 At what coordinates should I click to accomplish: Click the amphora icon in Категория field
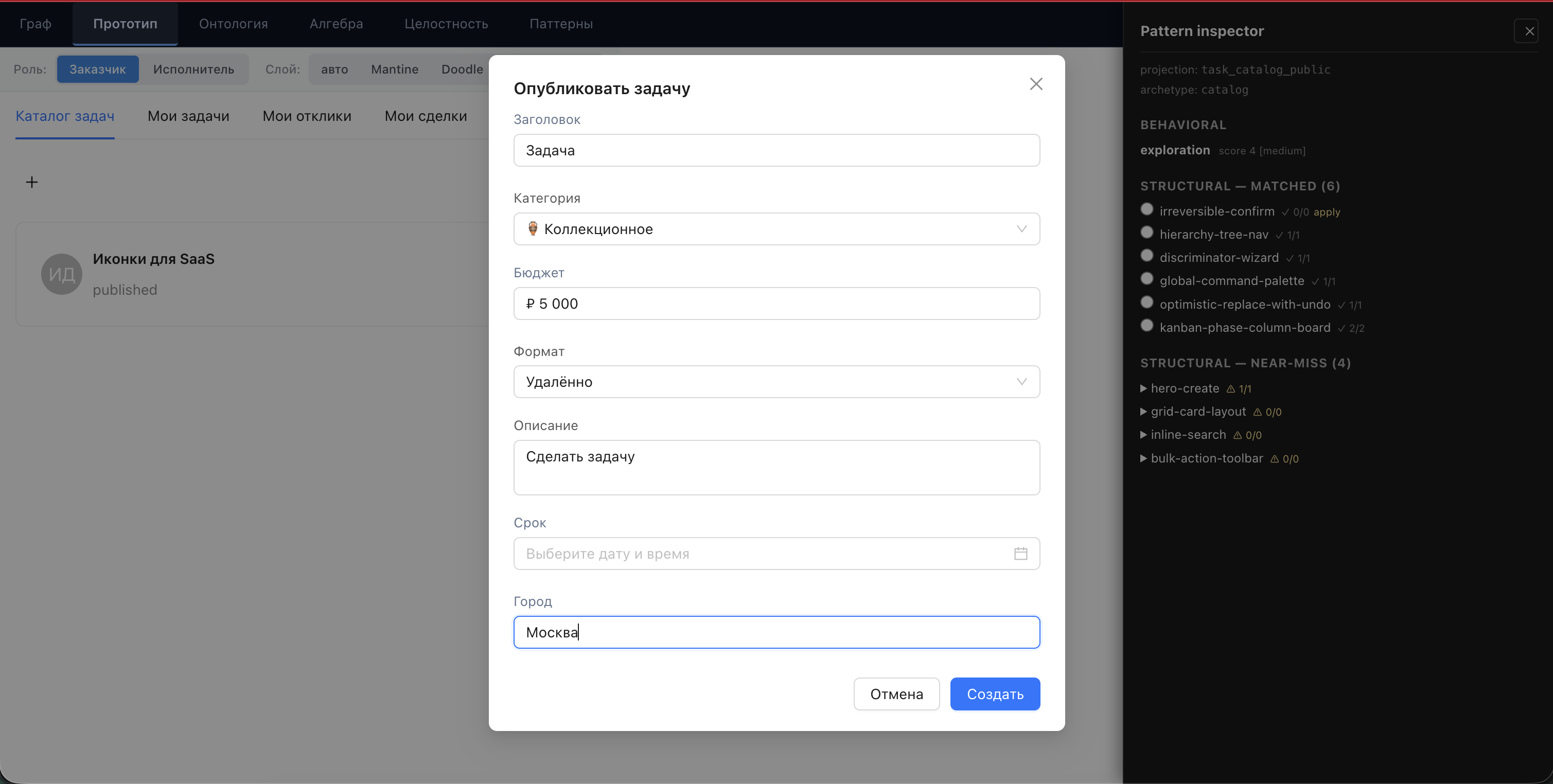pos(533,229)
